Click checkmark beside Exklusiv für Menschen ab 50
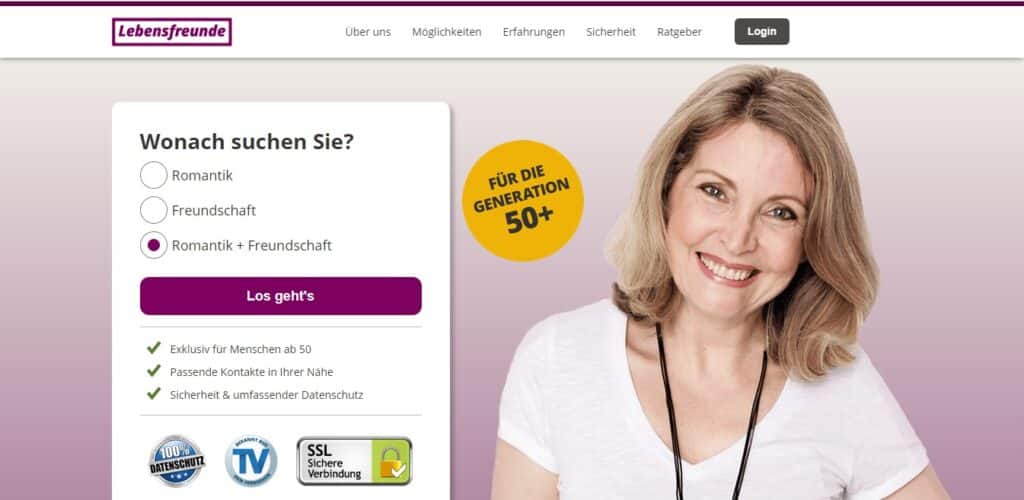Viewport: 1024px width, 500px height. click(154, 348)
